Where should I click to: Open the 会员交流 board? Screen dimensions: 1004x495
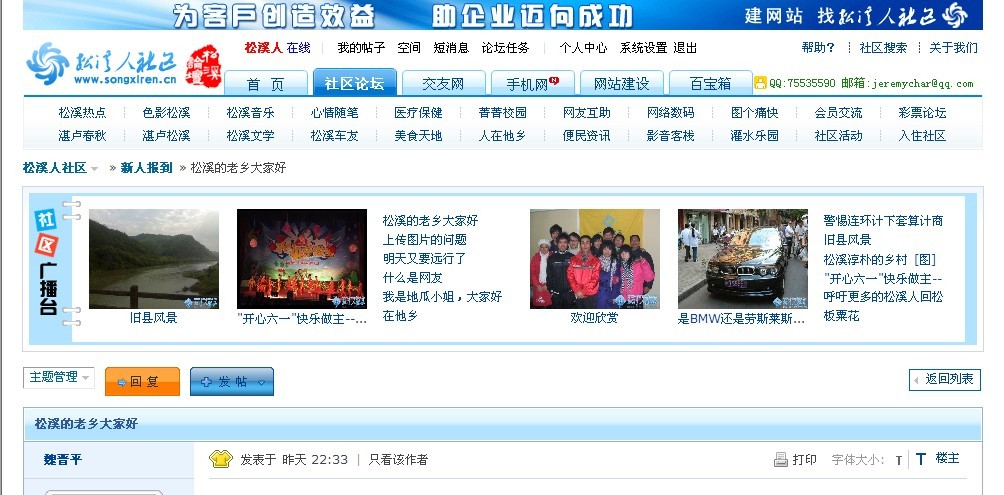(x=839, y=113)
